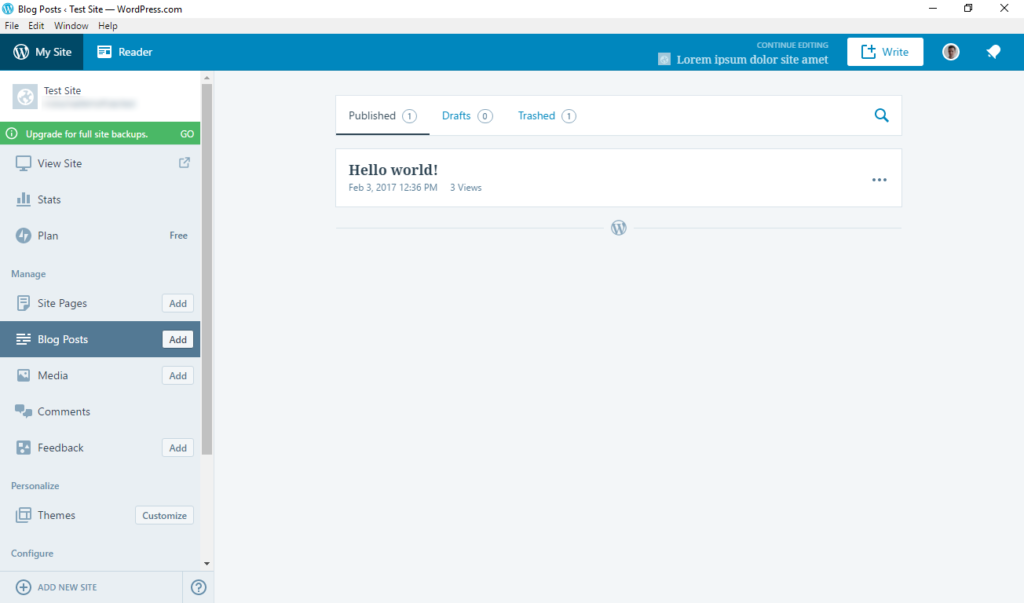
Task: Open Themes via the sidebar icon
Action: [22, 515]
